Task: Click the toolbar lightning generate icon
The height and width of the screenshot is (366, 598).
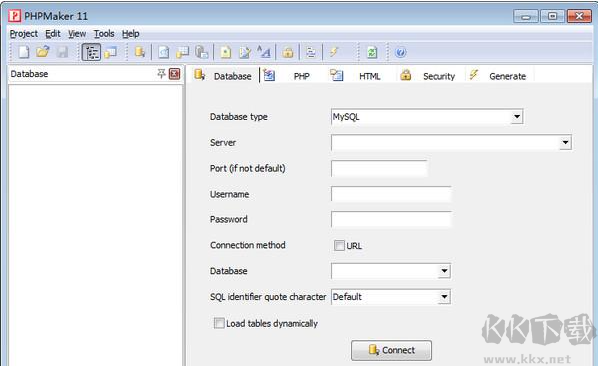Action: (334, 52)
